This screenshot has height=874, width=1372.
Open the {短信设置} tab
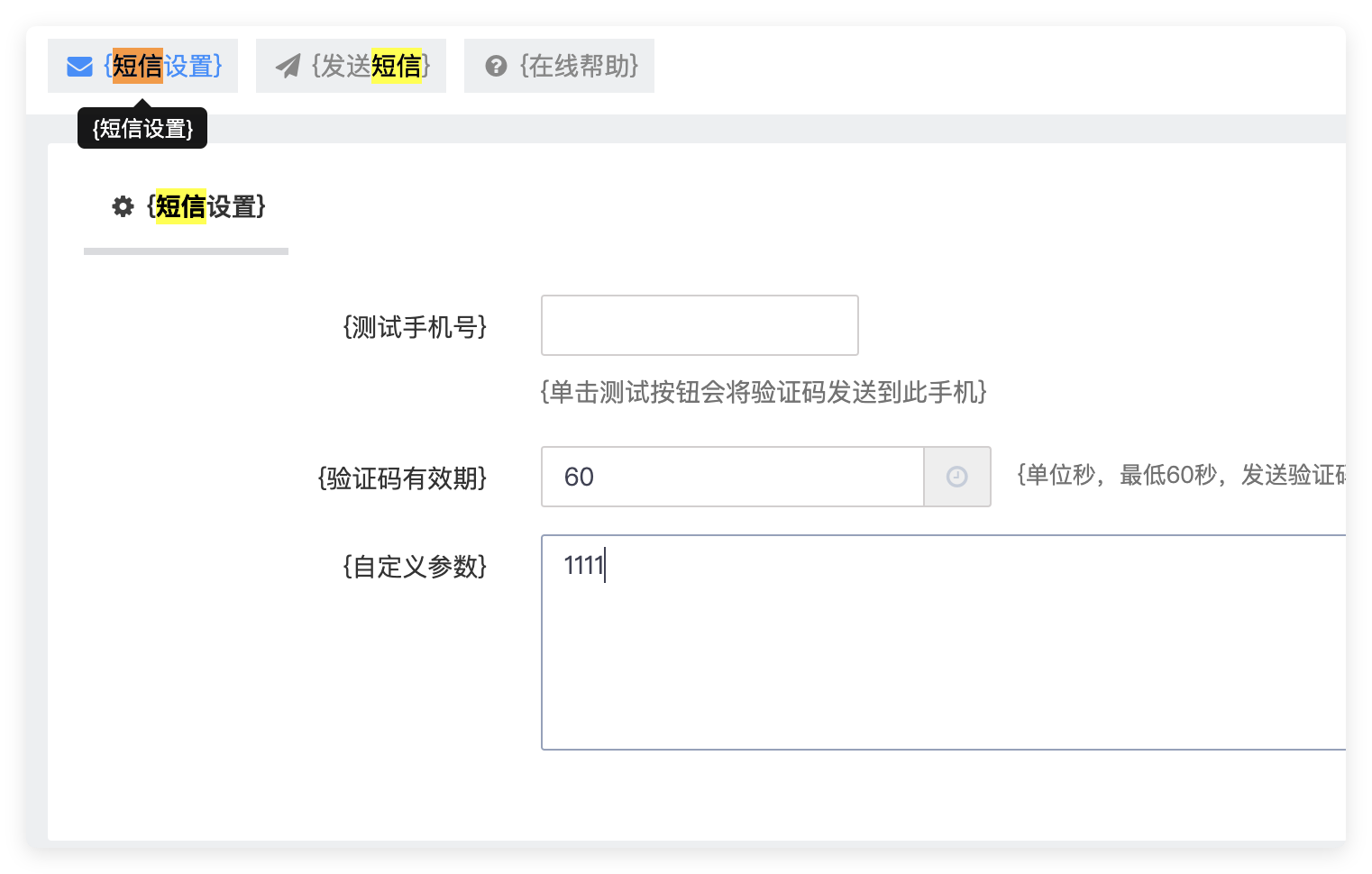[142, 66]
